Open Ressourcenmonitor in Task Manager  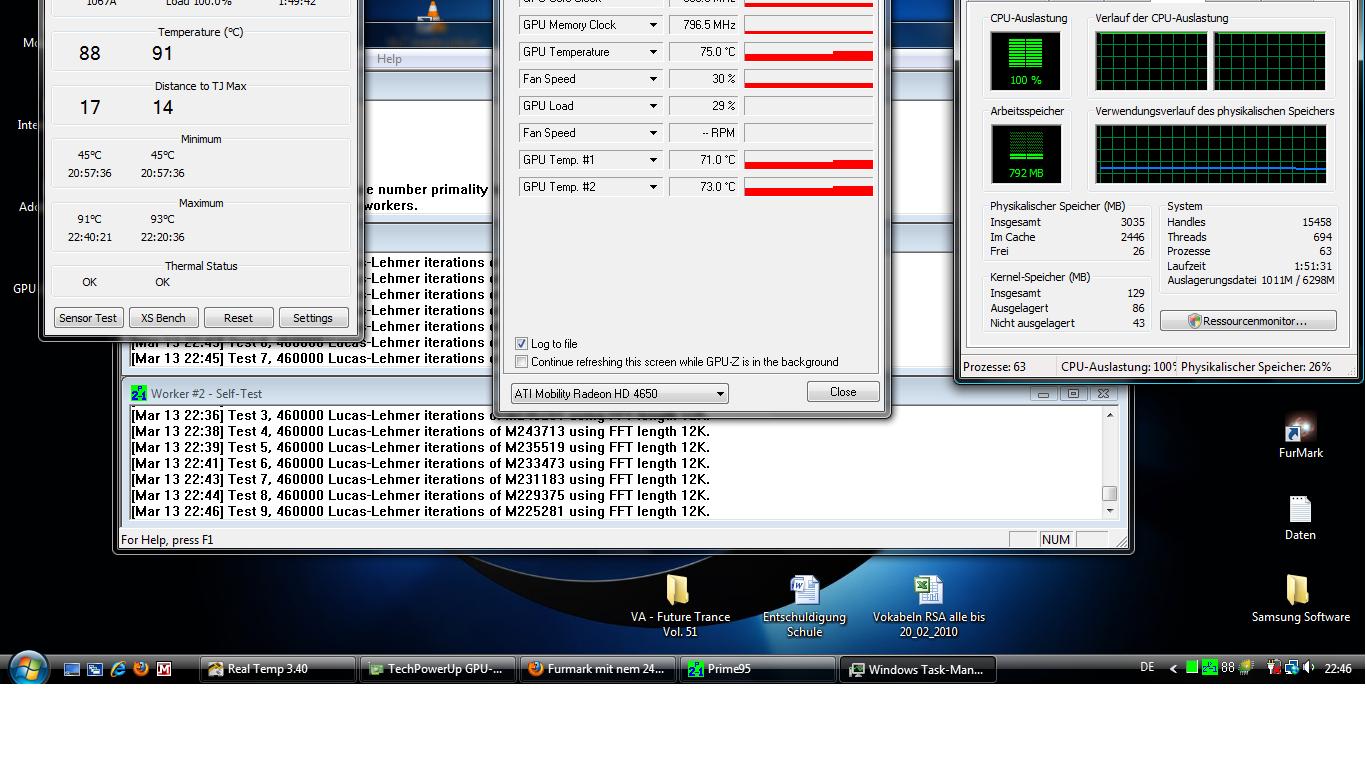[1248, 321]
